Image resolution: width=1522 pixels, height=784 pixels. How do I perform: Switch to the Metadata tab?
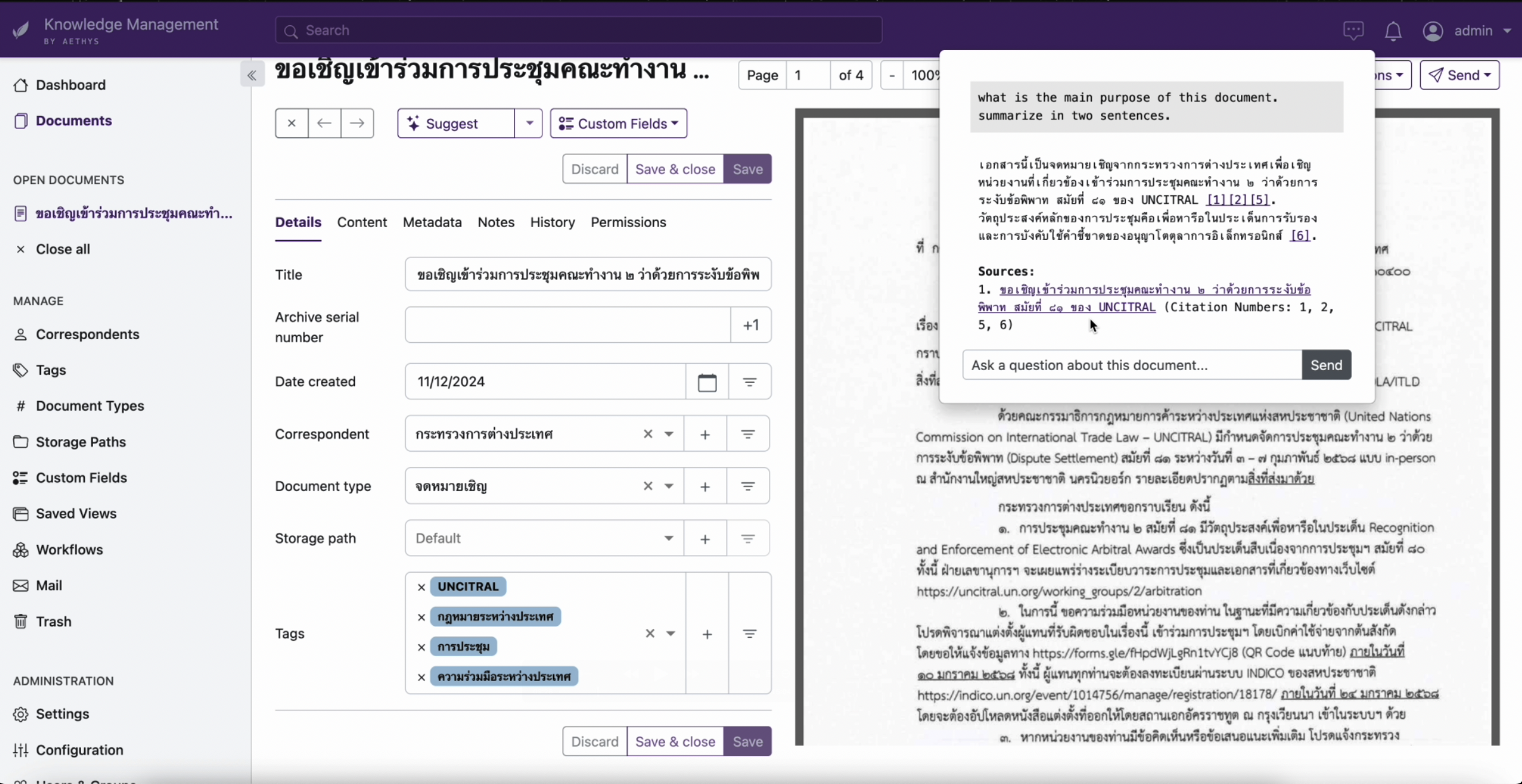pyautogui.click(x=432, y=222)
